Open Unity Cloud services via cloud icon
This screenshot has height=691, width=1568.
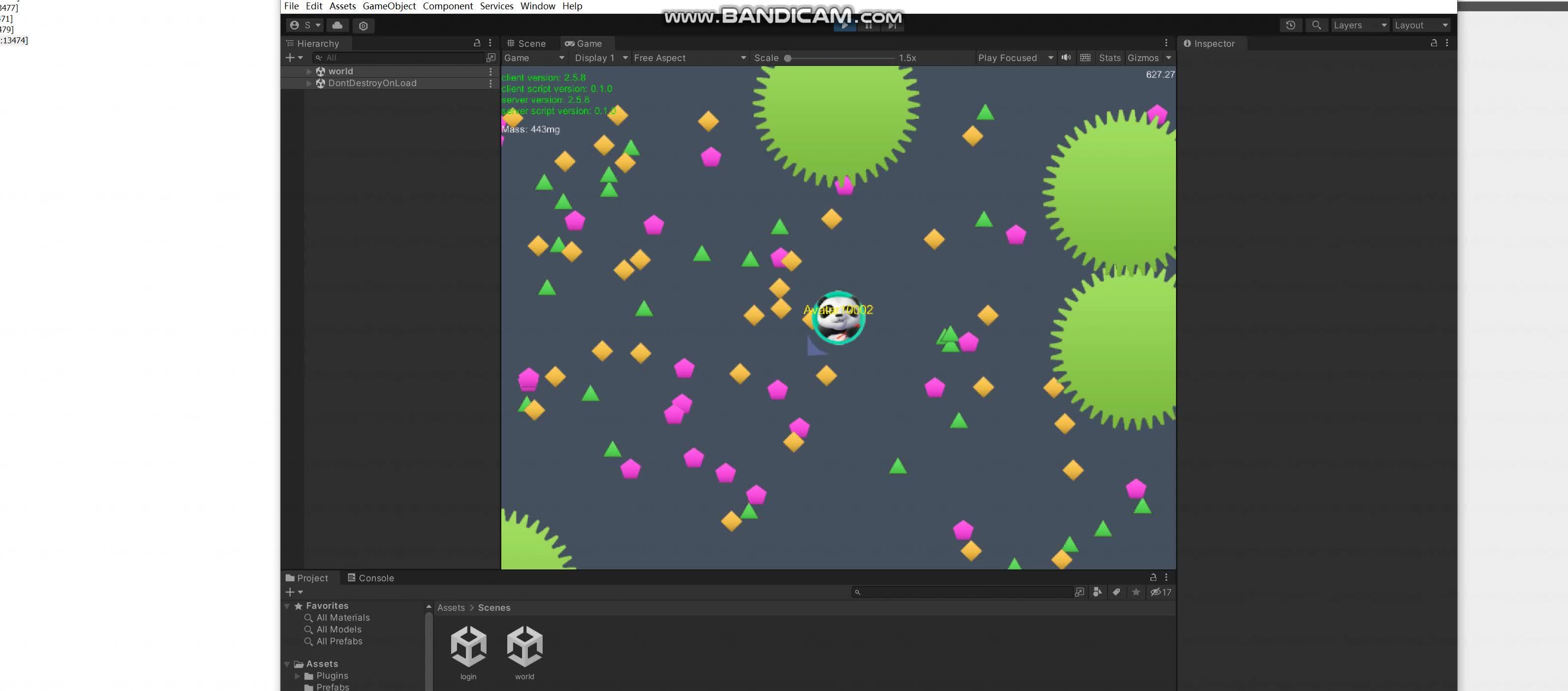click(338, 26)
